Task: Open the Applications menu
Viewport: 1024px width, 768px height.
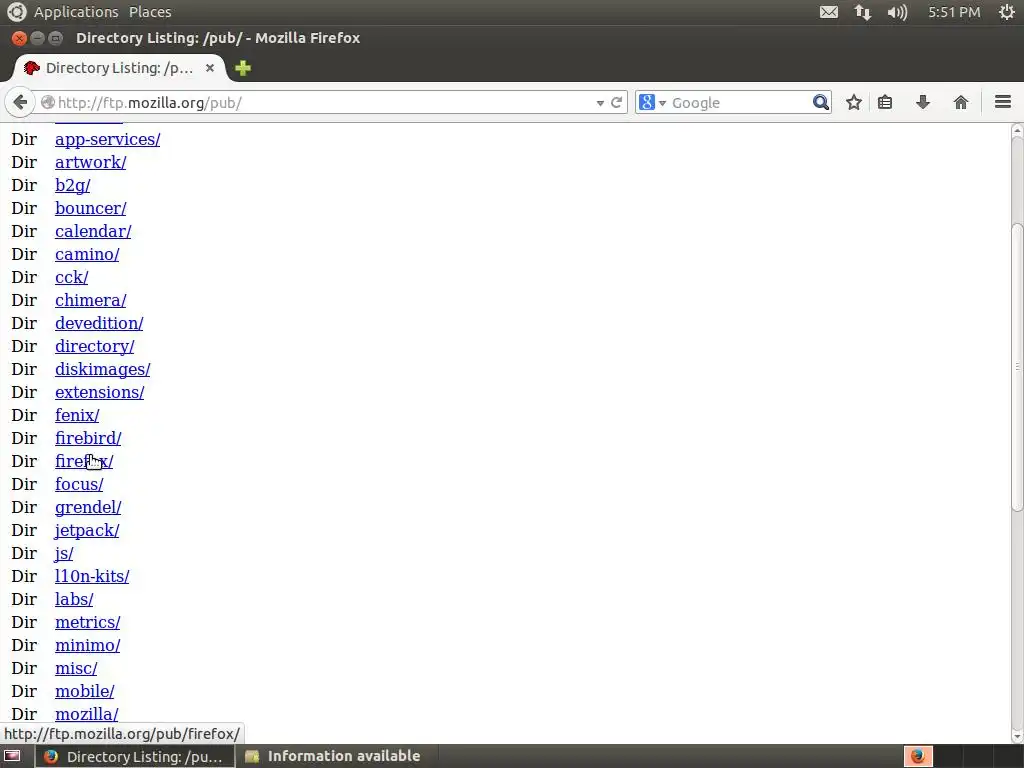Action: [x=76, y=12]
